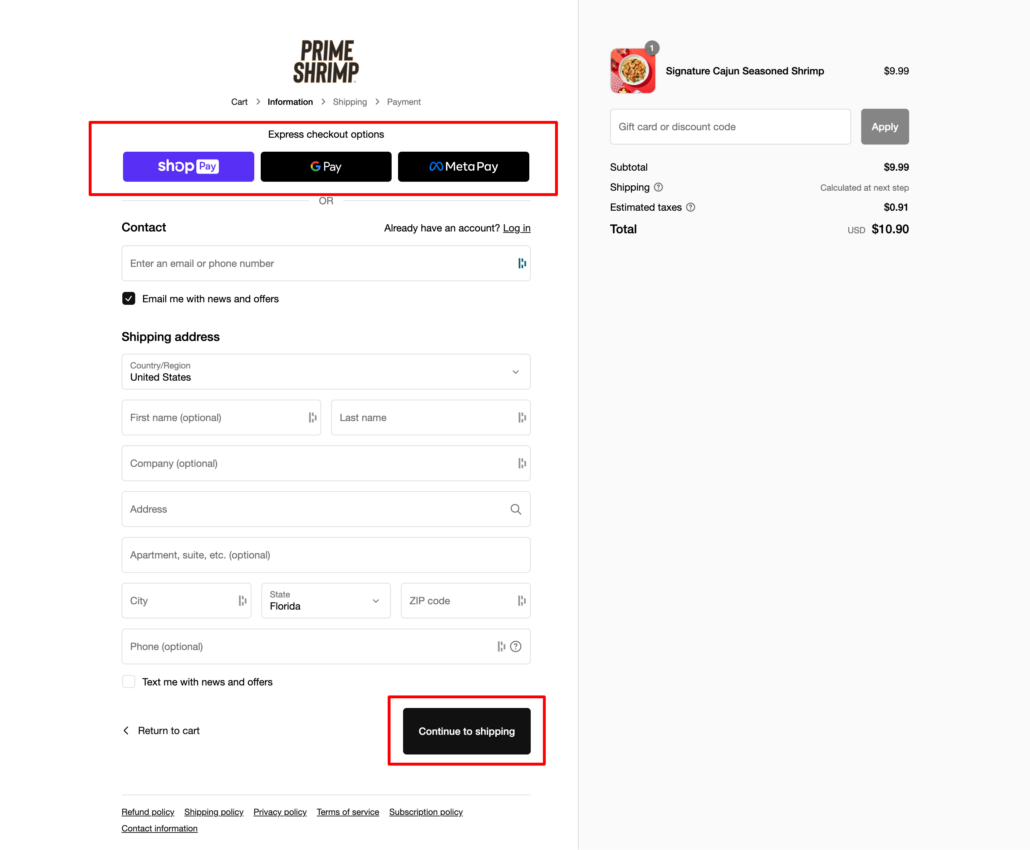Image resolution: width=1030 pixels, height=850 pixels.
Task: Open the Country/Region dropdown
Action: [326, 372]
